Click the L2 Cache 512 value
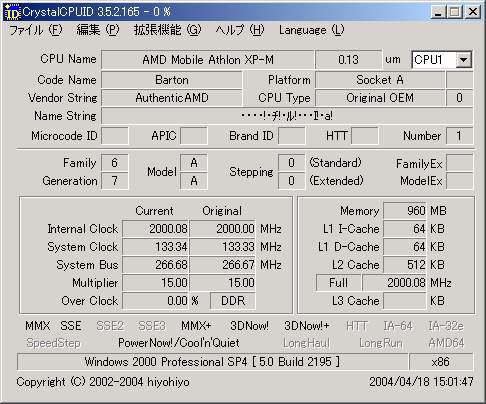Image resolution: width=486 pixels, height=404 pixels. (x=405, y=265)
